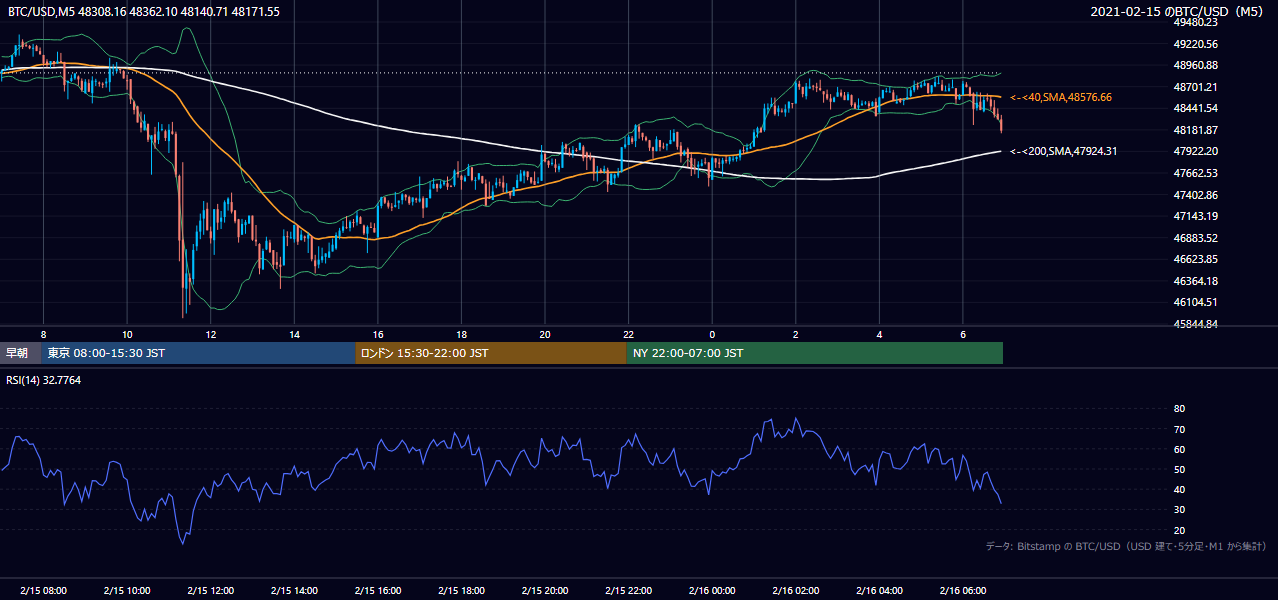This screenshot has height=600, width=1278.
Task: Click the 2/15 18:00 date axis label
Action: [x=461, y=591]
